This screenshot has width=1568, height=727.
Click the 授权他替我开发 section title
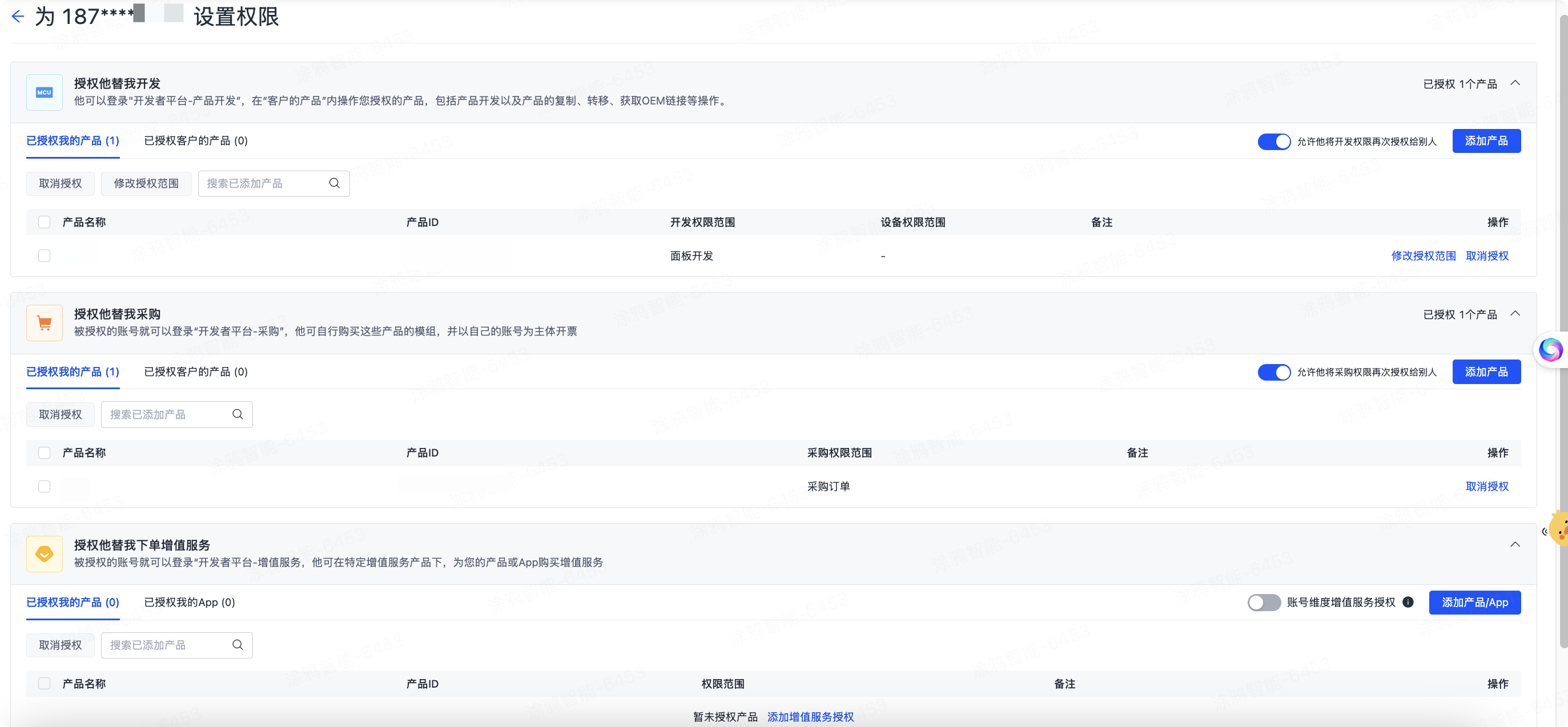117,83
